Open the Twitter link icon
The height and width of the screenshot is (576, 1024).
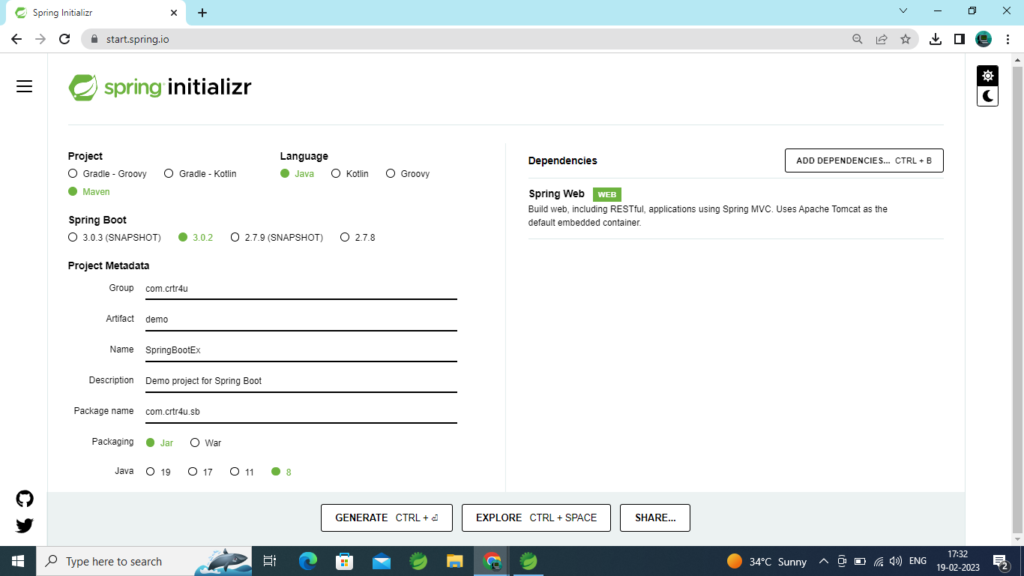pos(24,525)
